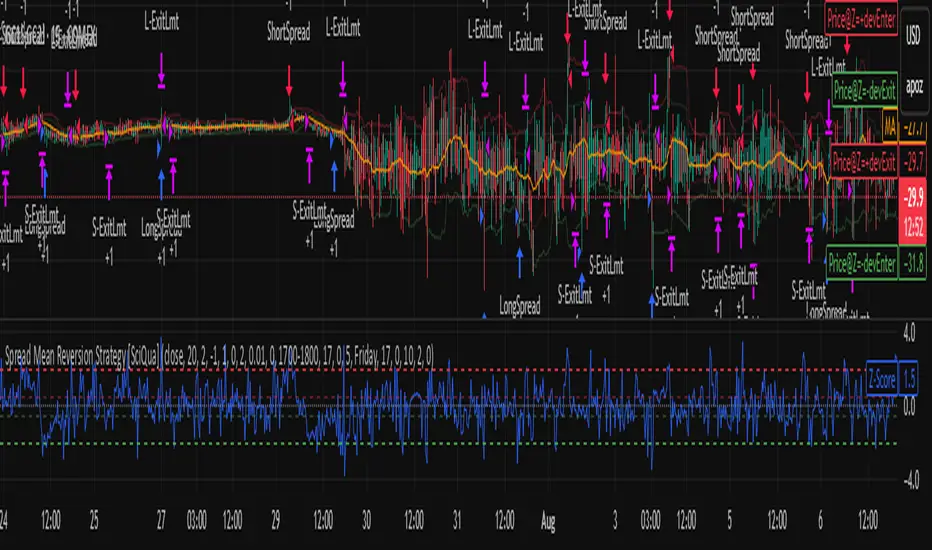
Task: Click the Z-Score label in lower pane
Action: pyautogui.click(x=883, y=380)
